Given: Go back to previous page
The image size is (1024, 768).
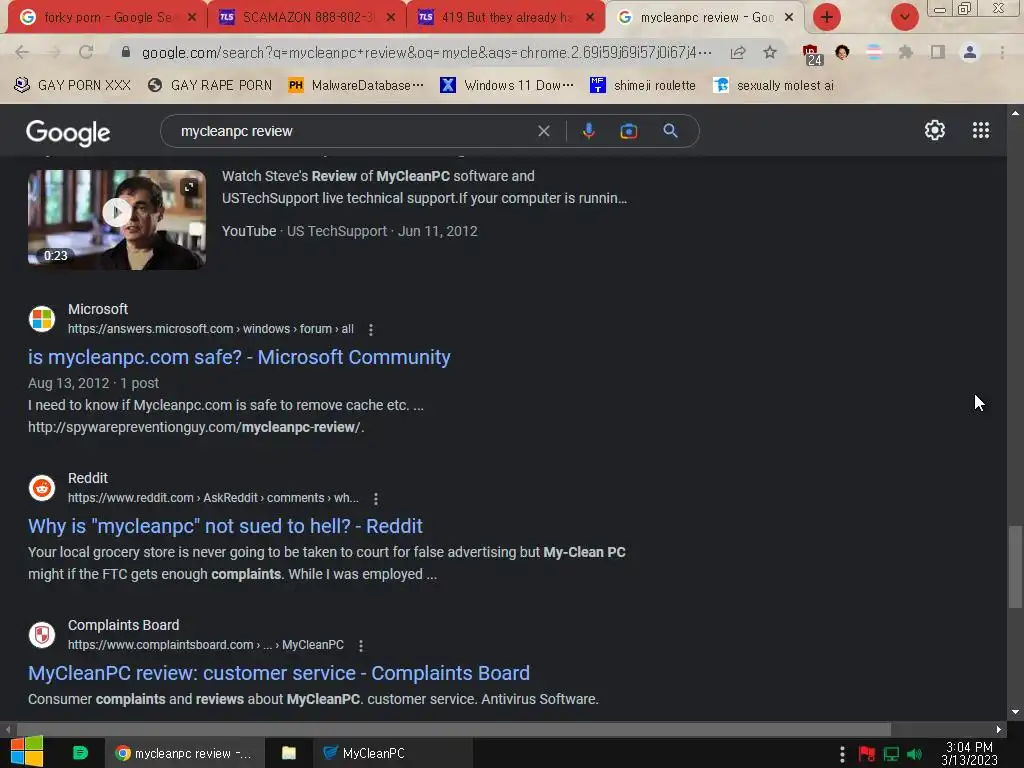Looking at the screenshot, I should [x=22, y=52].
